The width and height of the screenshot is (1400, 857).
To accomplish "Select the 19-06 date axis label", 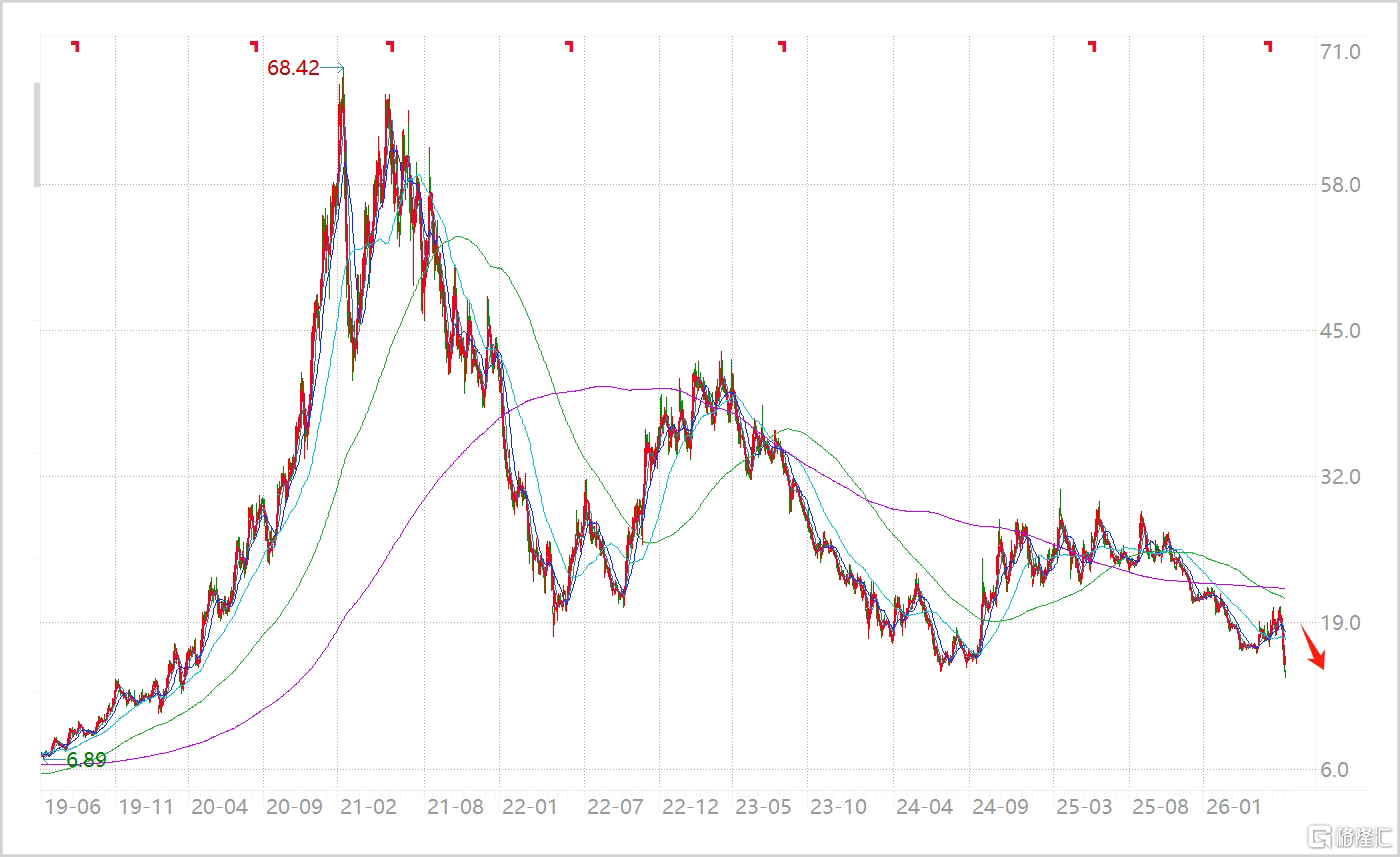I will pos(73,806).
